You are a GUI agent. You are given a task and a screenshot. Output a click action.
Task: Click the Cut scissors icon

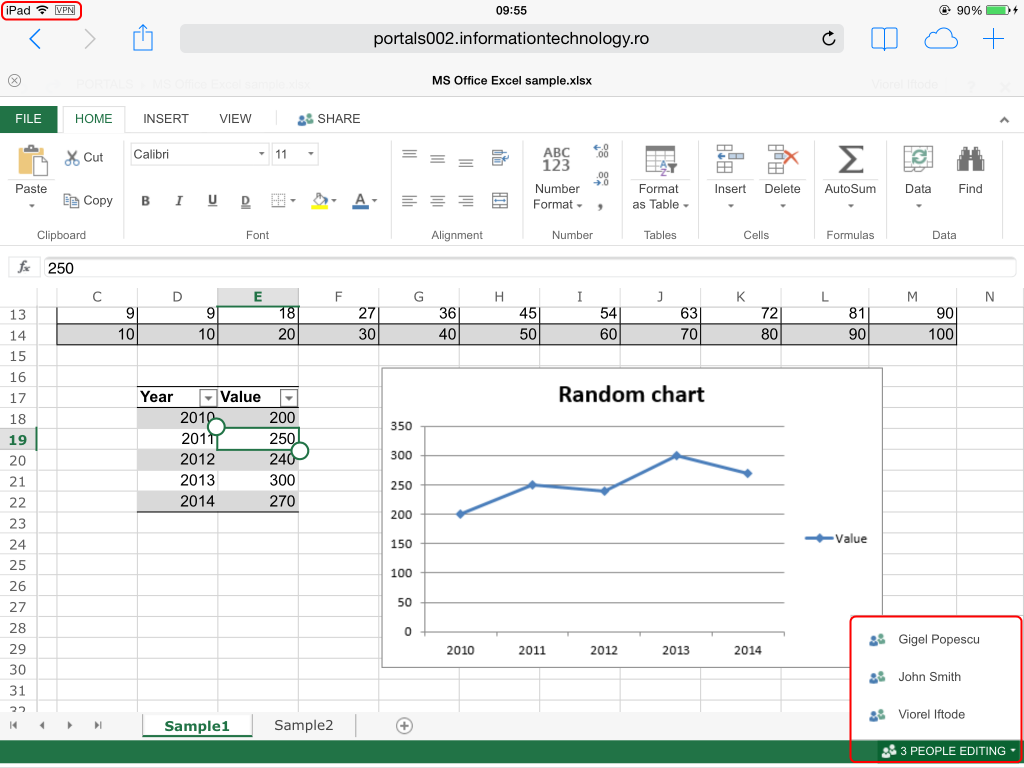click(73, 157)
